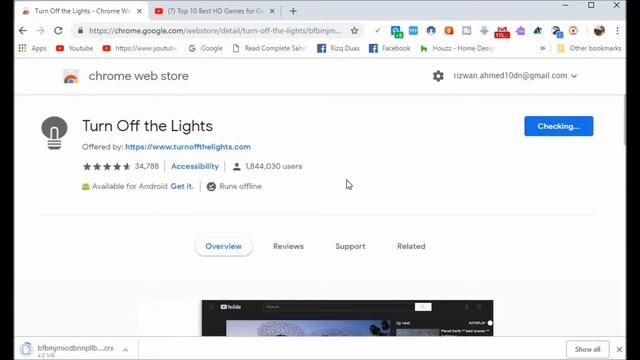Switch to the Top 10 Best HD Games tab
The width and height of the screenshot is (640, 360).
[215, 11]
